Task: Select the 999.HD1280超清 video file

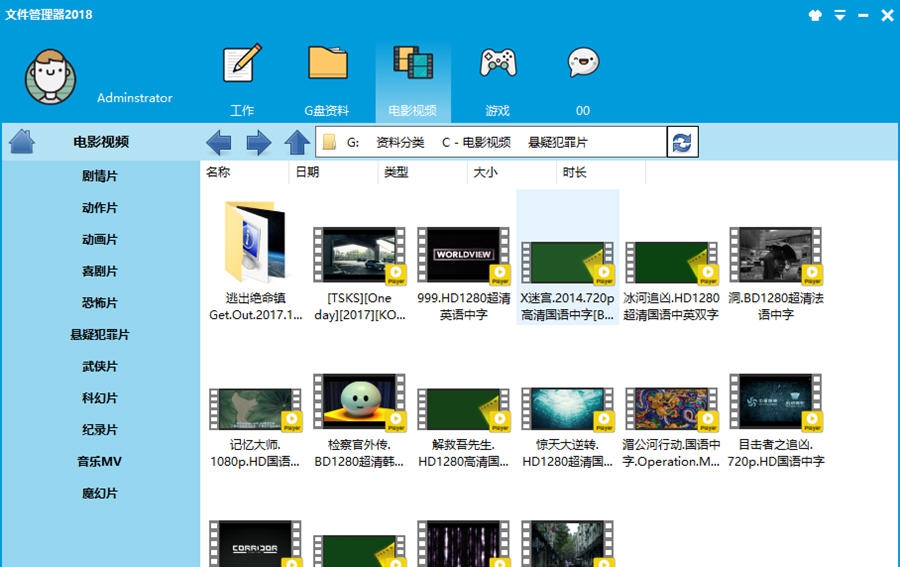Action: coord(463,274)
